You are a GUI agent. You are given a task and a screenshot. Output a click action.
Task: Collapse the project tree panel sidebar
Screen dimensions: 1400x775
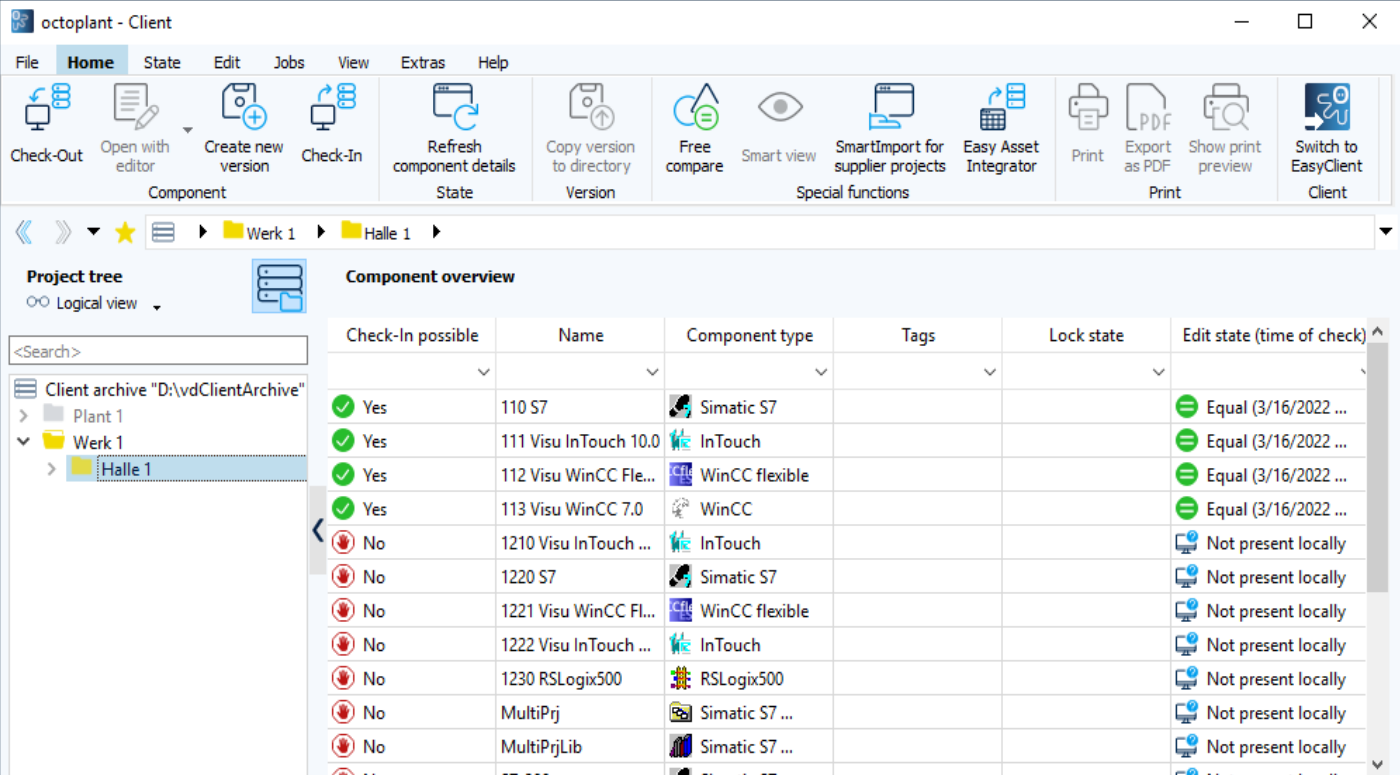pos(317,530)
